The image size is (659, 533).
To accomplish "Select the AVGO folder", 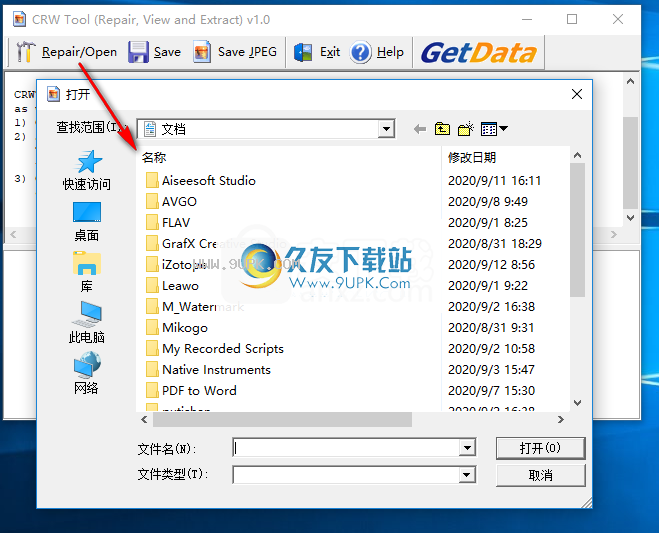I will pyautogui.click(x=171, y=202).
